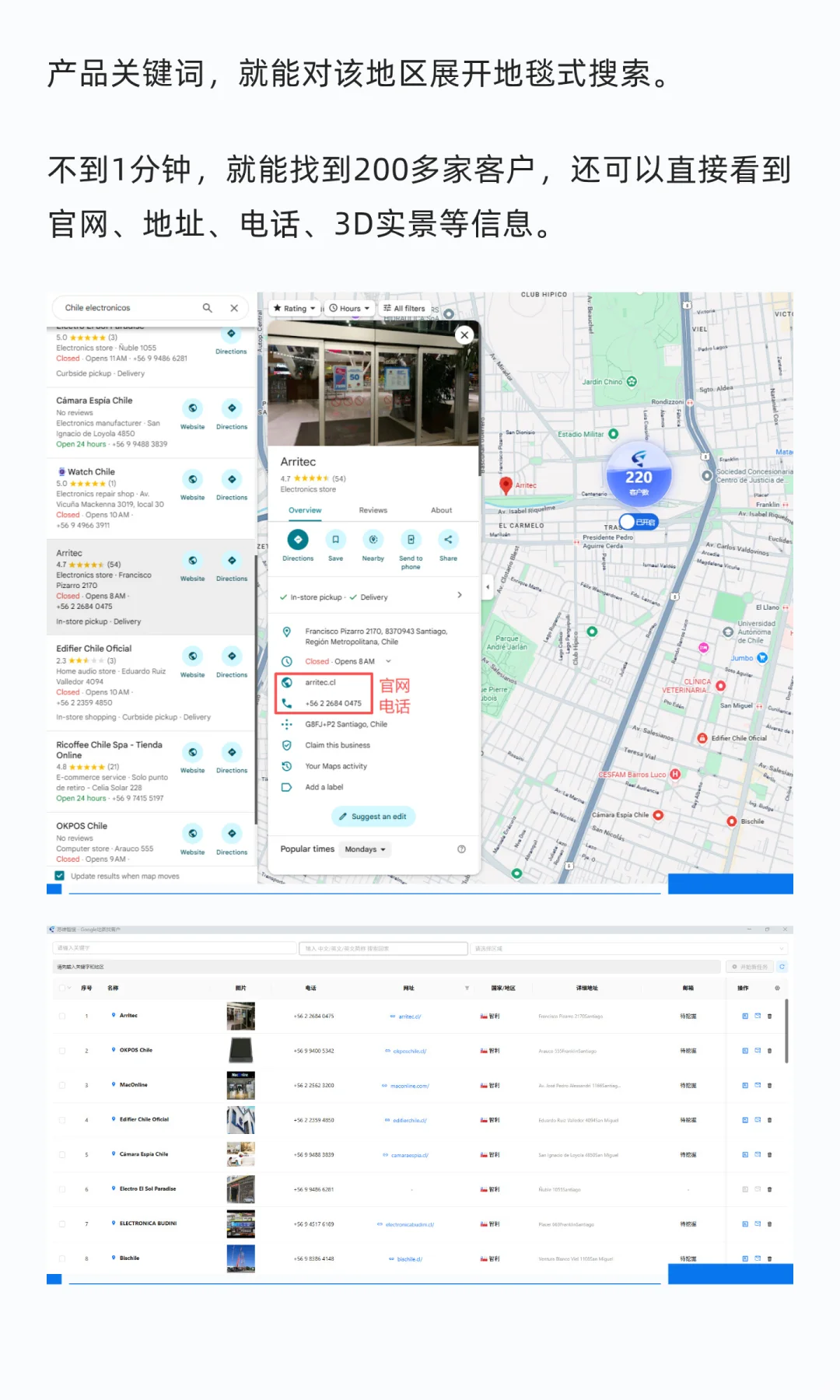Toggle 'Update results when map moves' checkbox
Image resolution: width=840 pixels, height=1400 pixels.
point(59,876)
